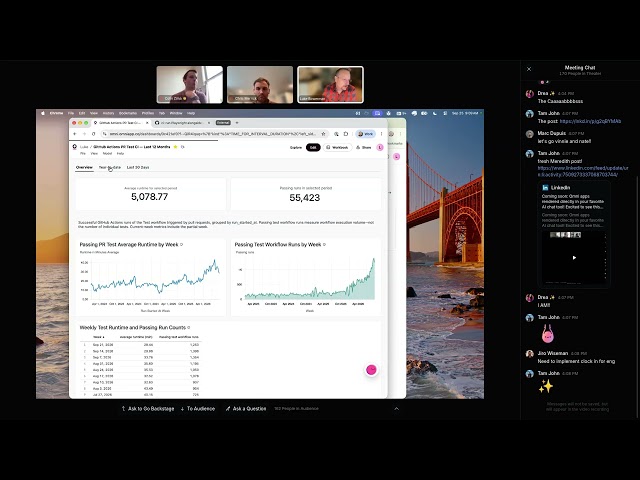Open the linkedin.com feed update link
The width and height of the screenshot is (640, 480).
tap(583, 171)
